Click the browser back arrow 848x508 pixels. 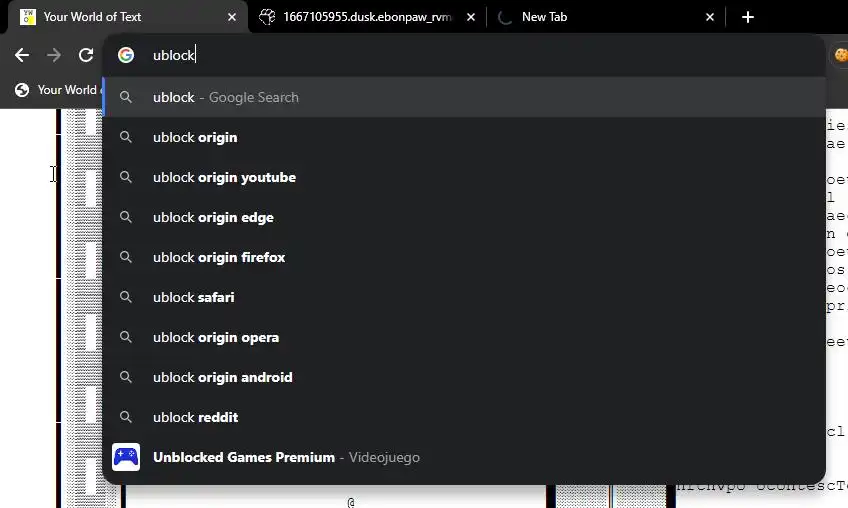(22, 55)
